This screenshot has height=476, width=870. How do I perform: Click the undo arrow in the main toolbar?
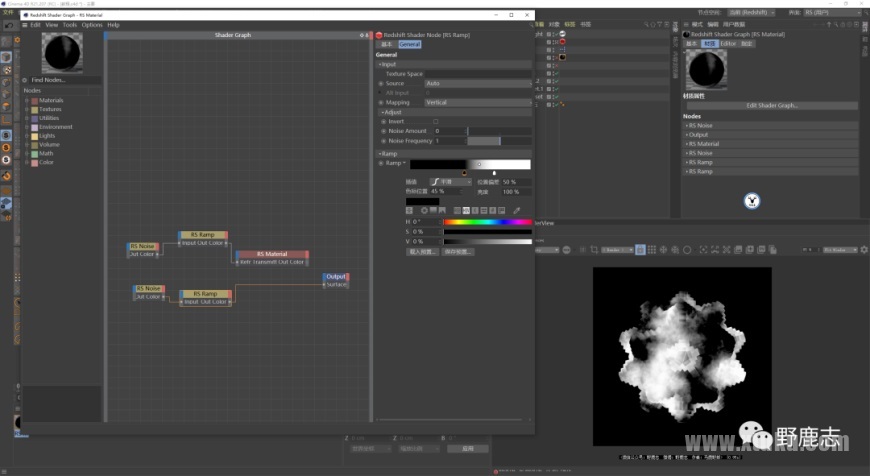click(x=9, y=25)
